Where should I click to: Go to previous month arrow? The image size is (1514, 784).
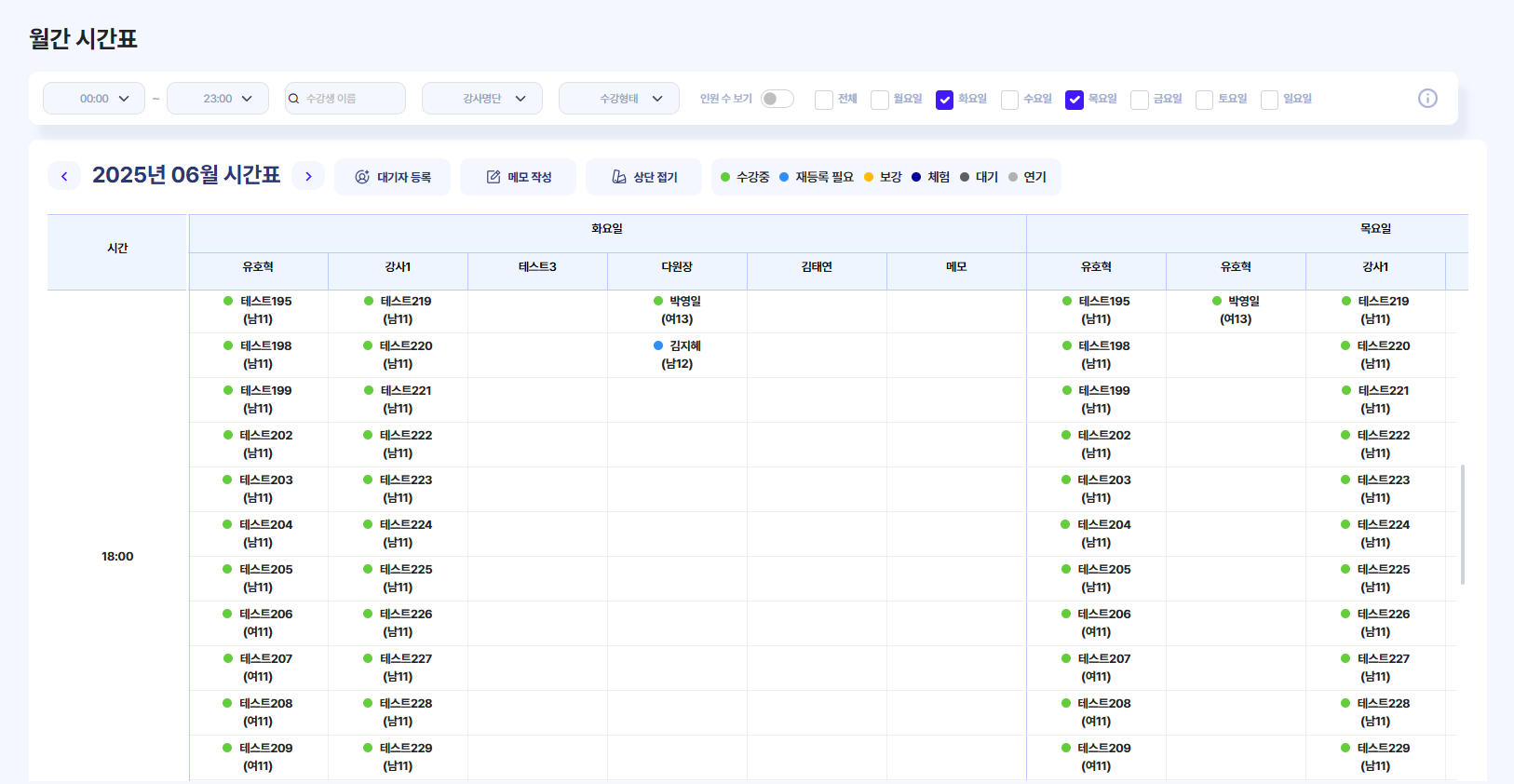pos(64,176)
